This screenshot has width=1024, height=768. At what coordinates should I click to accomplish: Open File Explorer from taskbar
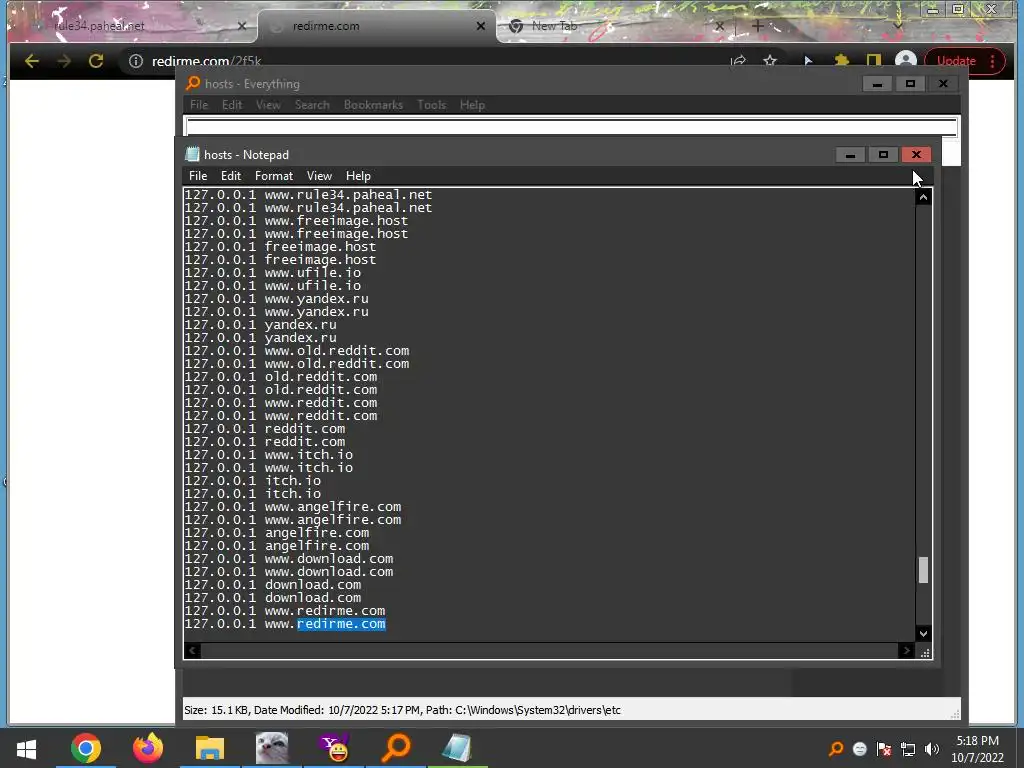[210, 748]
